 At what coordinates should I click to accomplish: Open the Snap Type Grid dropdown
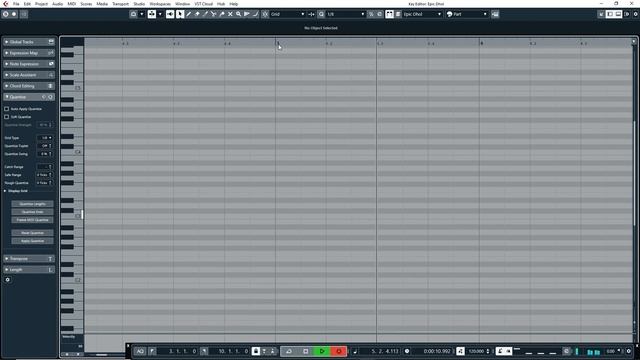coord(288,14)
